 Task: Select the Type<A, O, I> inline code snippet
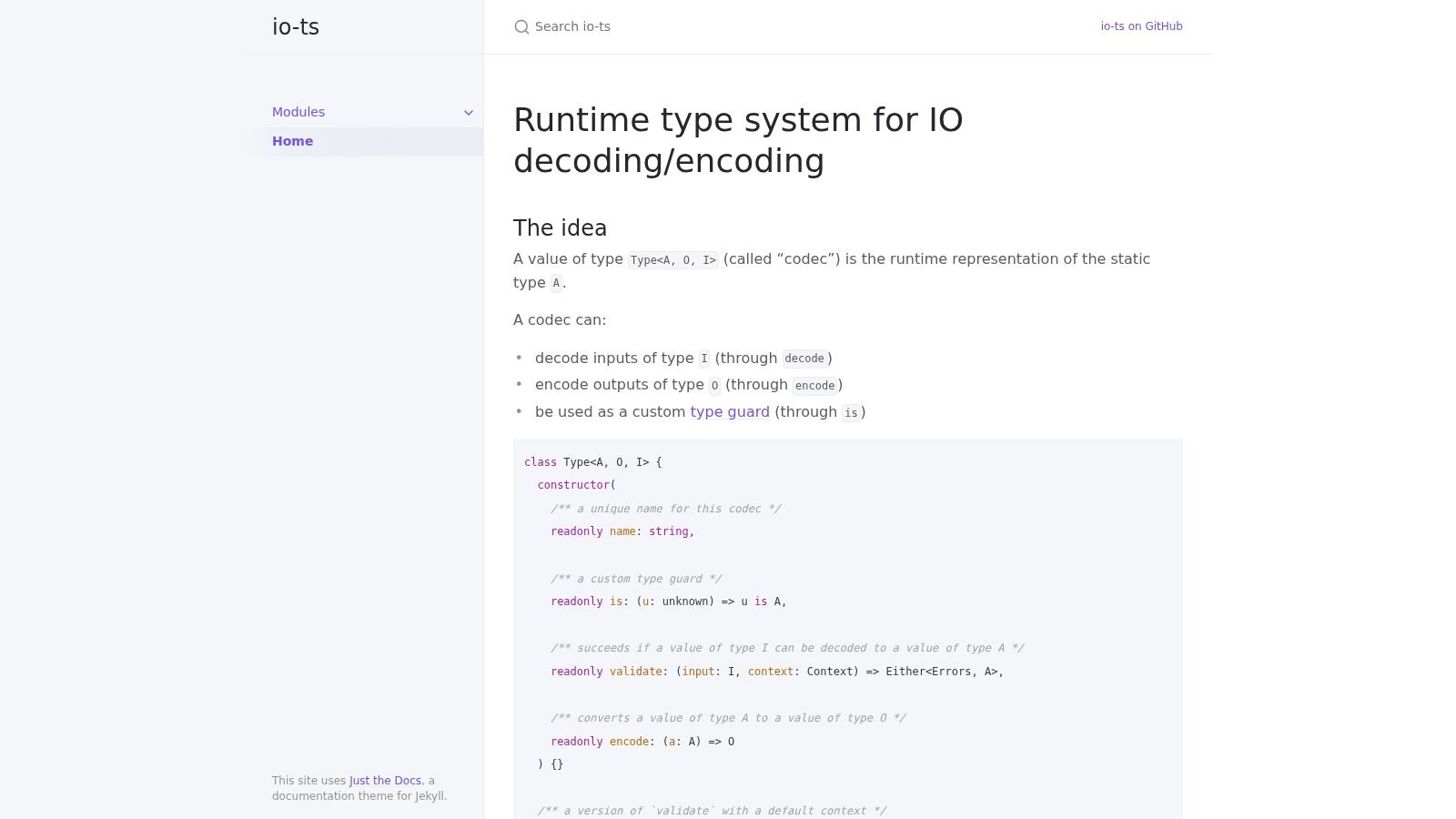click(x=672, y=259)
